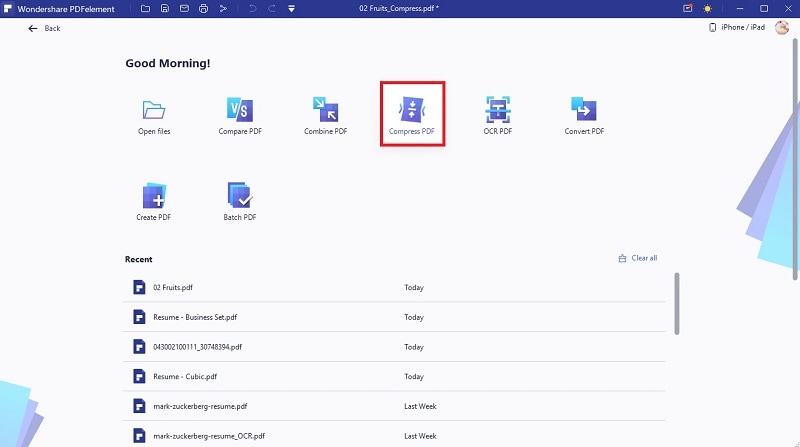Open 043002100111_30748394.pdf from recent list

[x=394, y=347]
